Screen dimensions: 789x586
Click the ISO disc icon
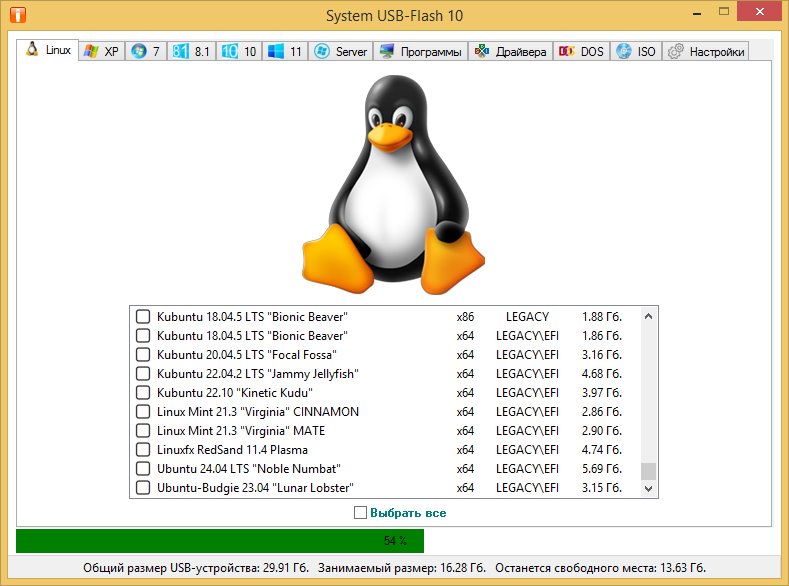(624, 51)
